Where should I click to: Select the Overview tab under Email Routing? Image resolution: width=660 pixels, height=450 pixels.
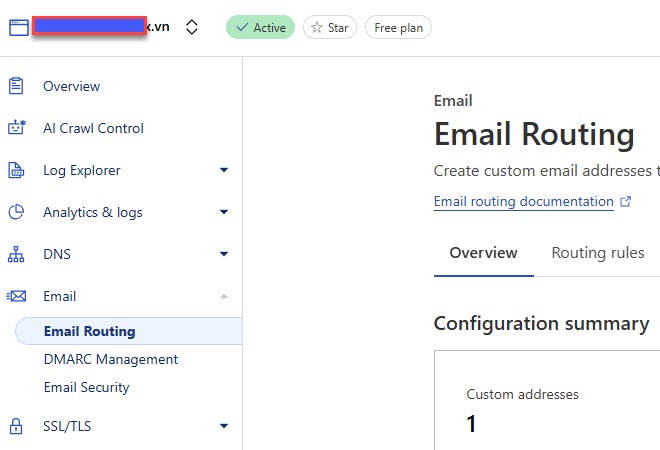click(483, 253)
